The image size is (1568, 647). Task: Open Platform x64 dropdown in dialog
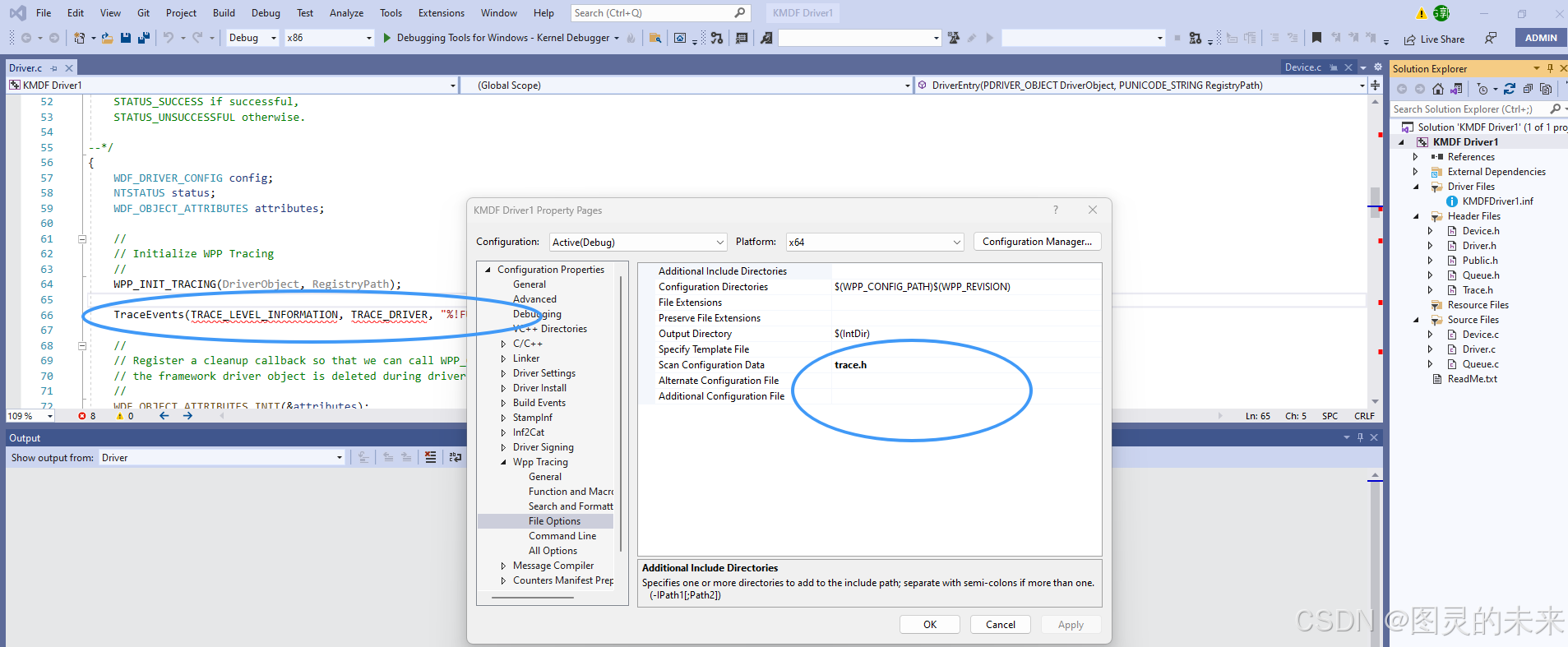(x=875, y=242)
